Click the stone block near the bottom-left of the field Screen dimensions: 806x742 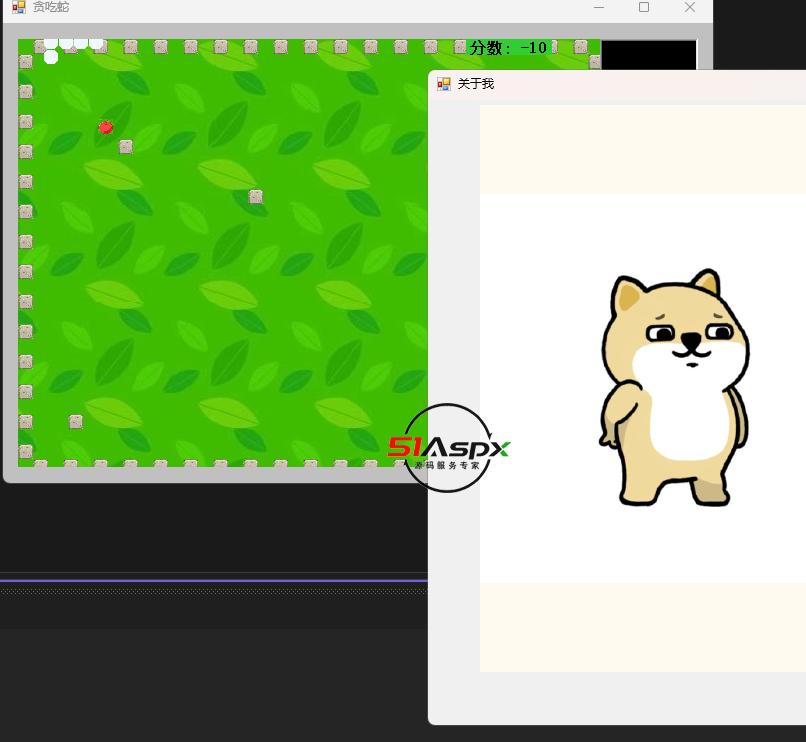pos(76,422)
